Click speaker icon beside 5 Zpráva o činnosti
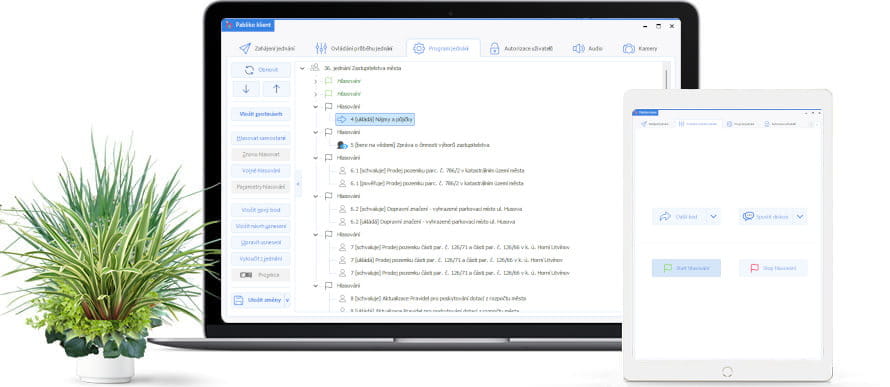 342,145
